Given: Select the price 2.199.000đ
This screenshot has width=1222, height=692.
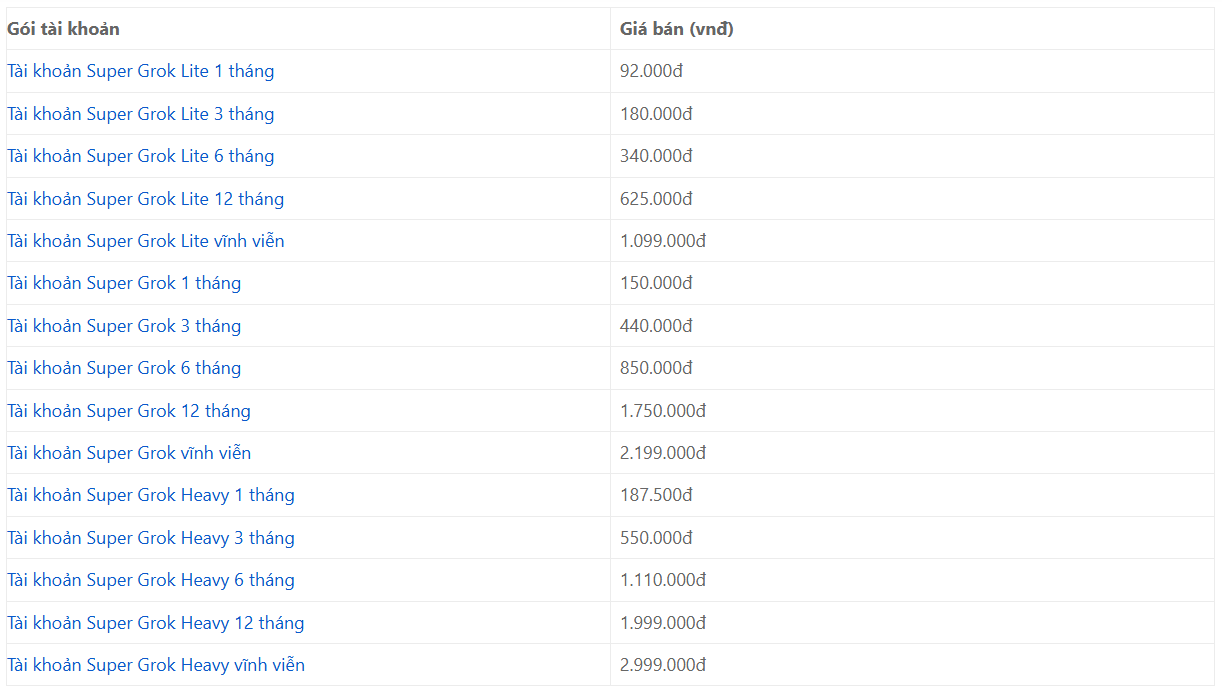Looking at the screenshot, I should click(x=663, y=453).
